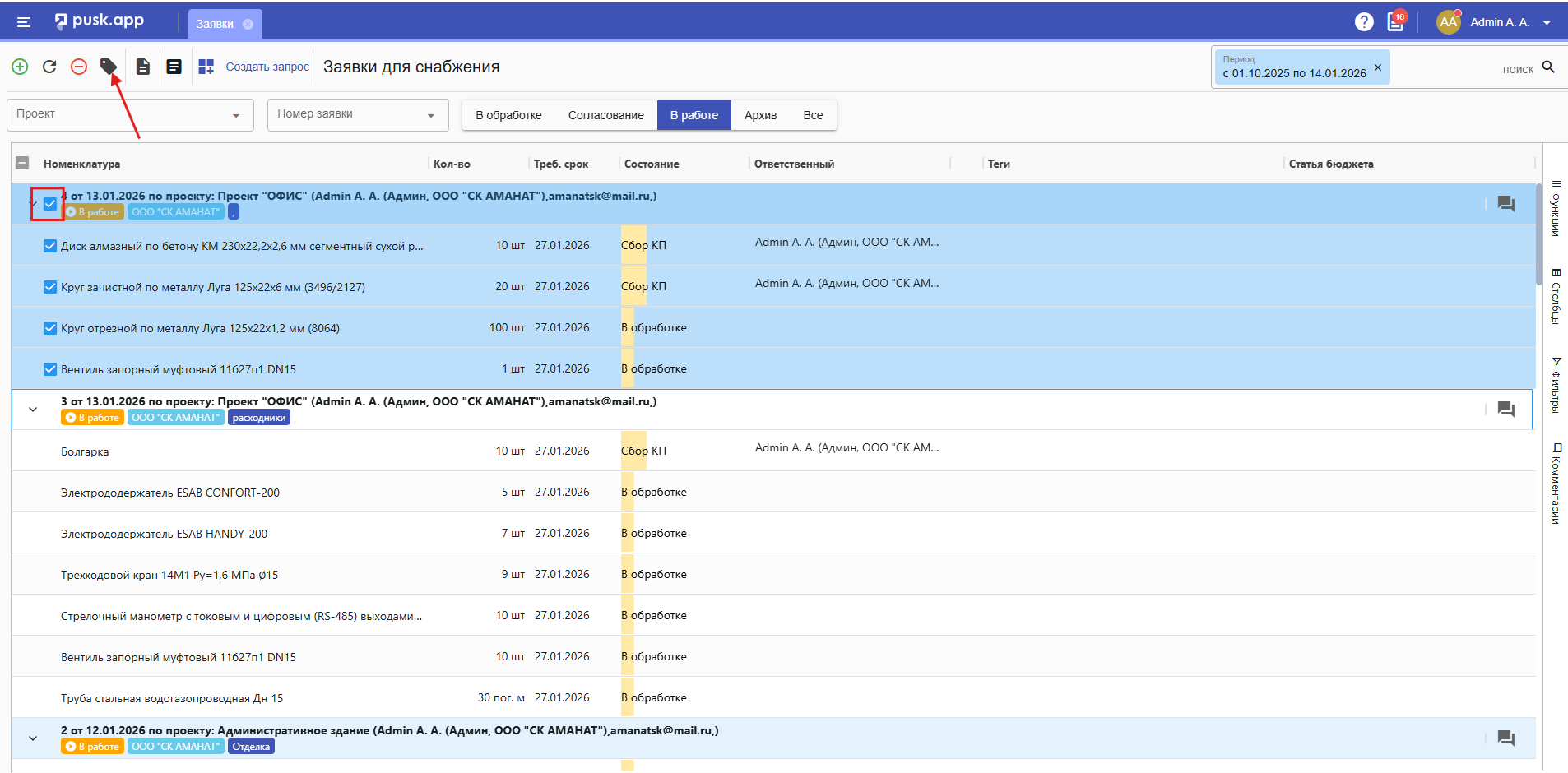Click the red remove circle icon
This screenshot has height=773, width=1568.
79,67
